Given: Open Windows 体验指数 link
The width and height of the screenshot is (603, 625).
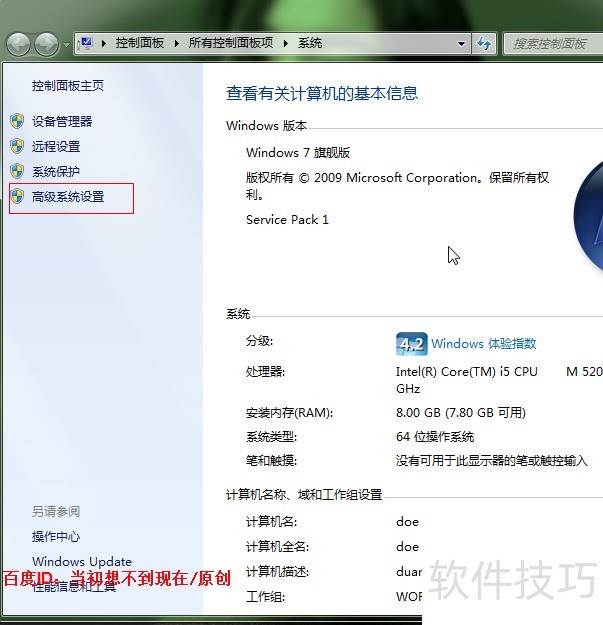Looking at the screenshot, I should pos(483,344).
